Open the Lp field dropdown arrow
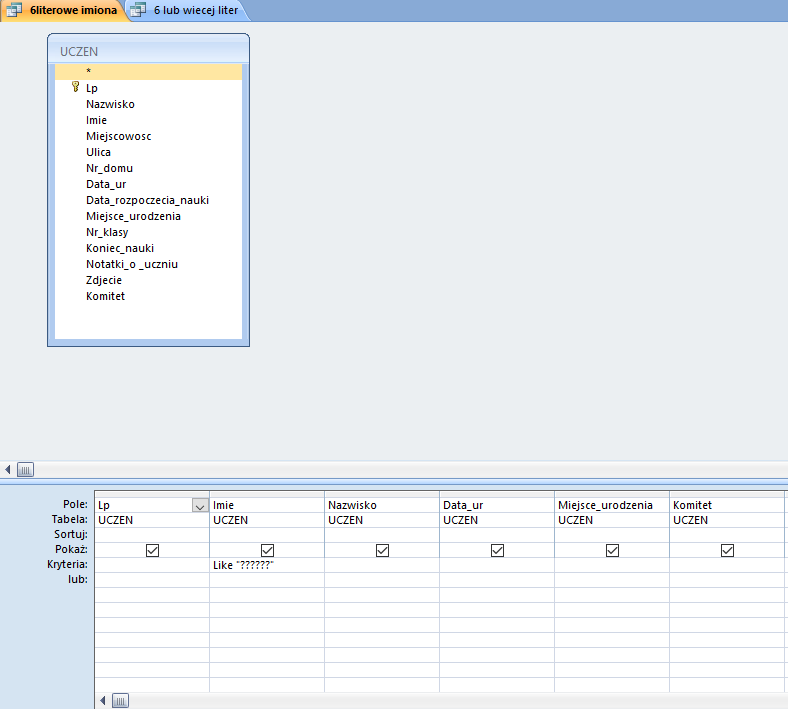 pos(199,506)
